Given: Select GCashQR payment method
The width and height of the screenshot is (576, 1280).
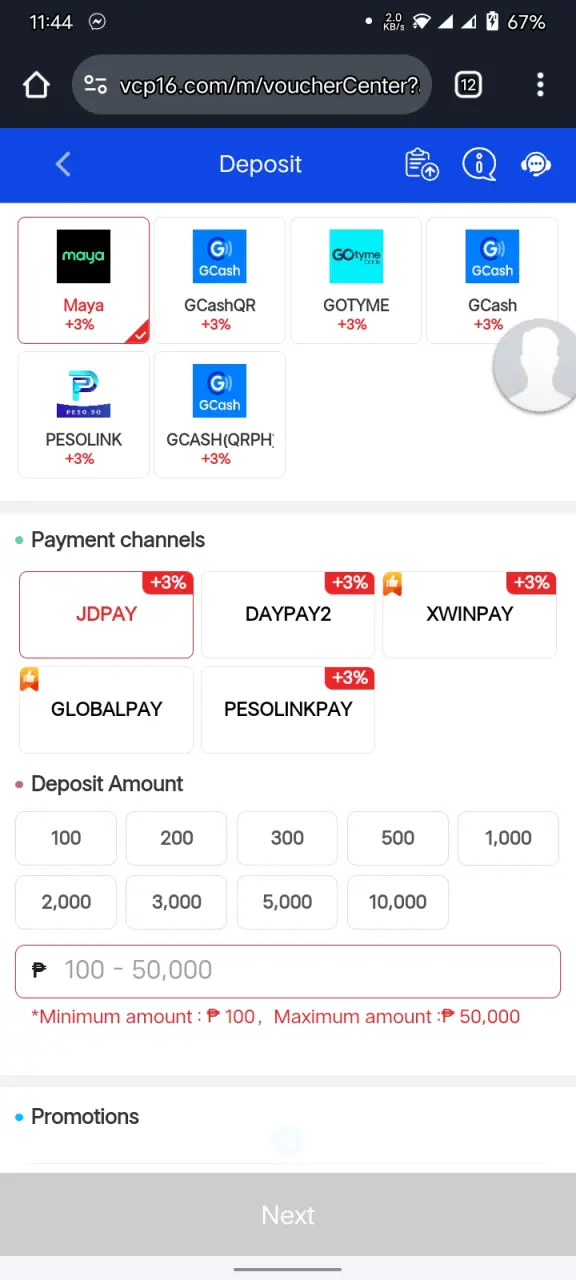Looking at the screenshot, I should coord(219,280).
